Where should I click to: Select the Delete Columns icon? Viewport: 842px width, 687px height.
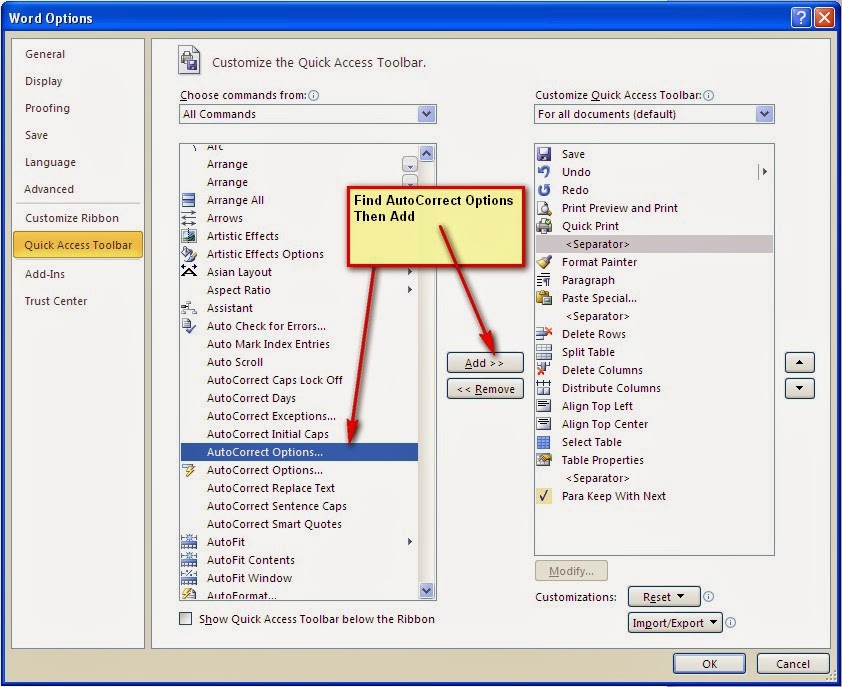(544, 370)
